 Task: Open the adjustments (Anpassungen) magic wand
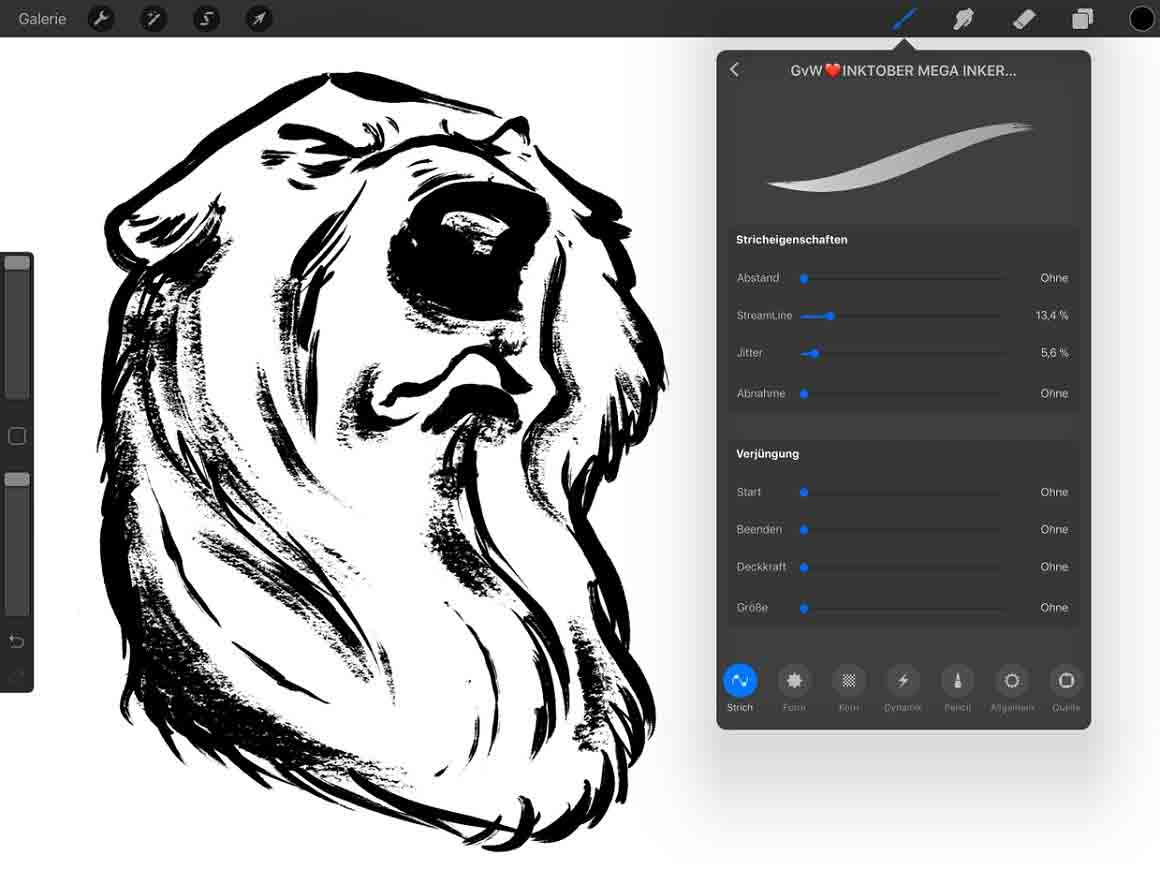pyautogui.click(x=153, y=18)
